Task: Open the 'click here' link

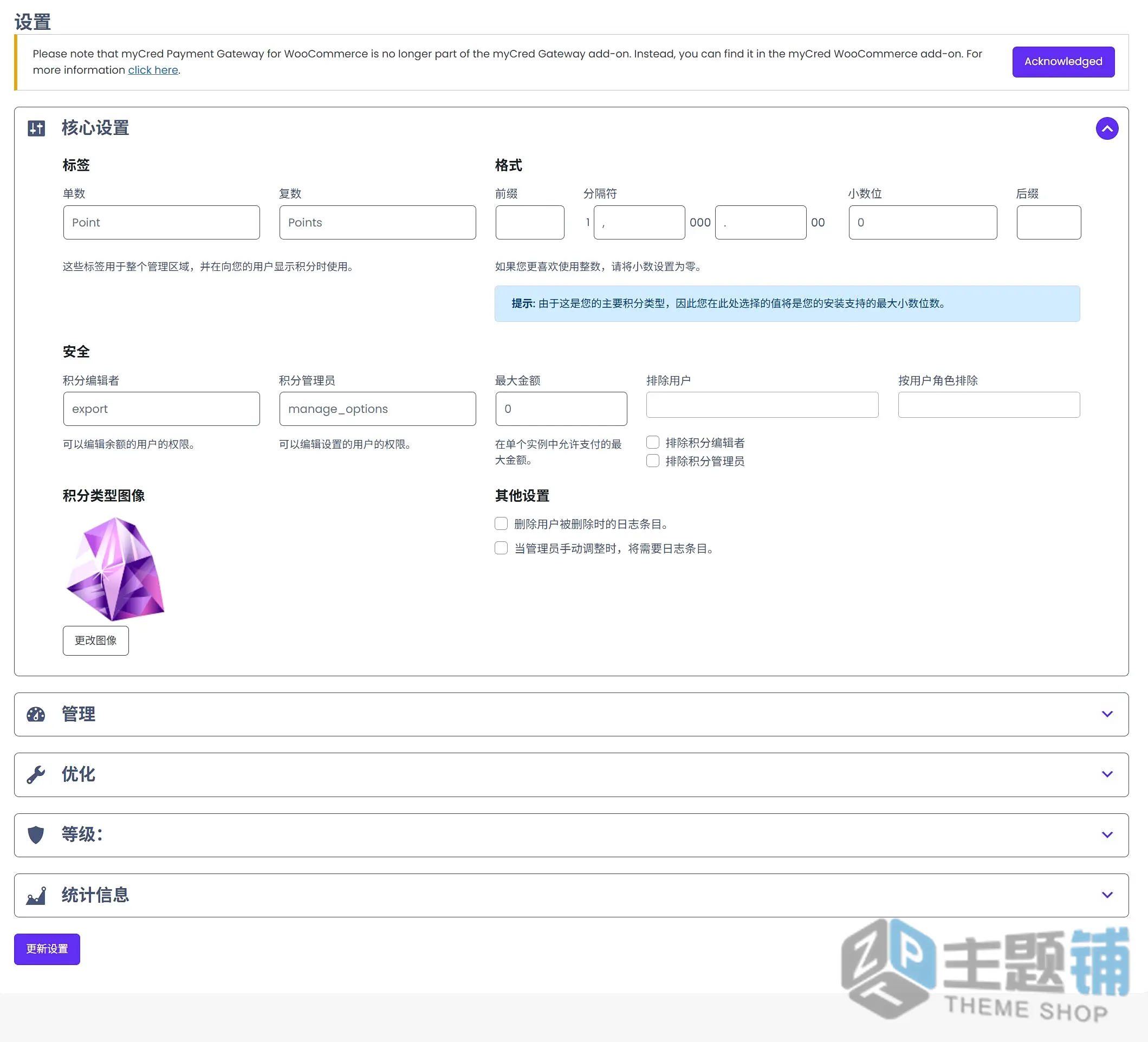Action: (x=153, y=70)
